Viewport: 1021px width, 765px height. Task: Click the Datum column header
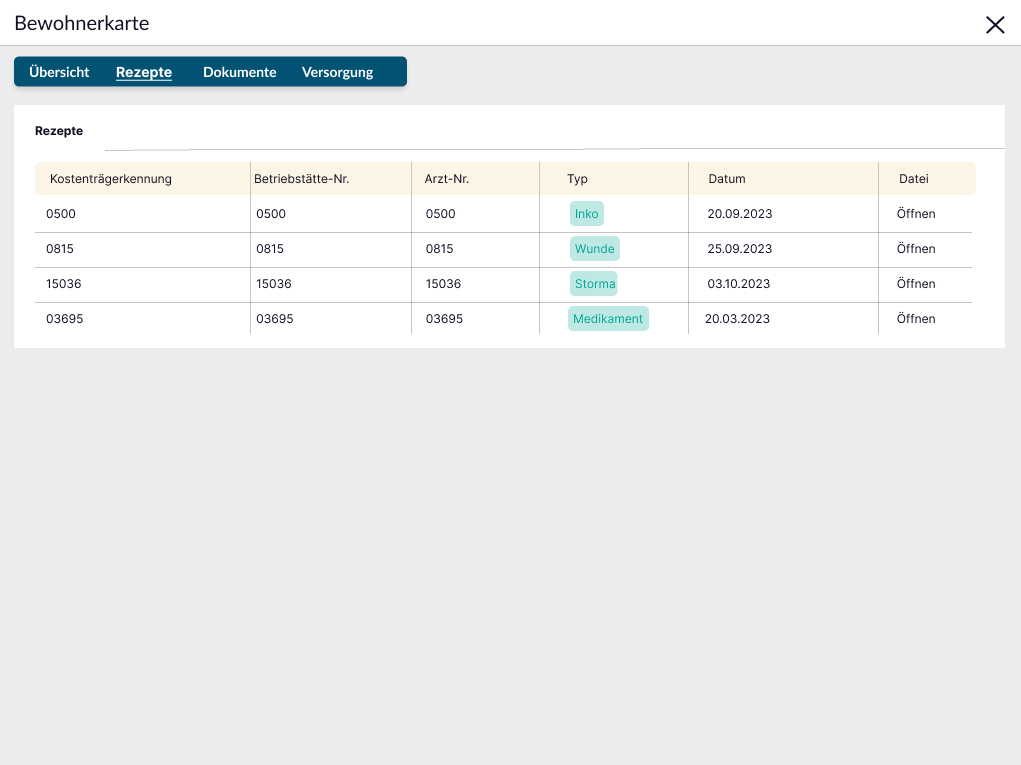click(x=727, y=179)
